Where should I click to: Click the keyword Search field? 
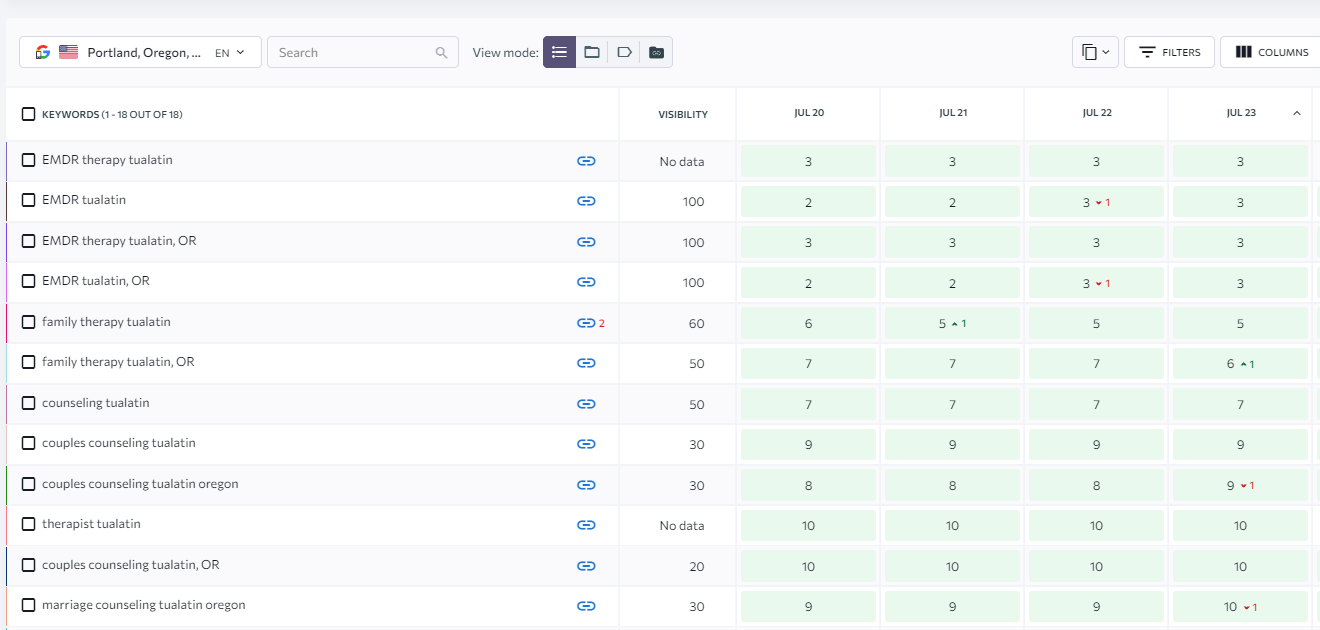coord(362,52)
